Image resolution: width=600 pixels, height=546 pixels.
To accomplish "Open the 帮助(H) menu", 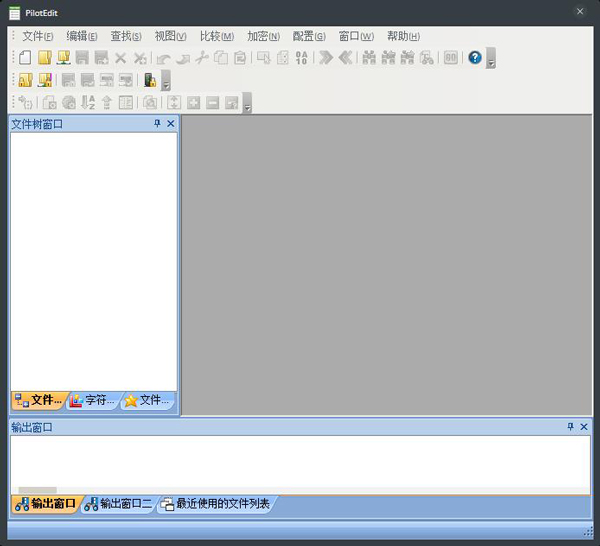I will 403,36.
